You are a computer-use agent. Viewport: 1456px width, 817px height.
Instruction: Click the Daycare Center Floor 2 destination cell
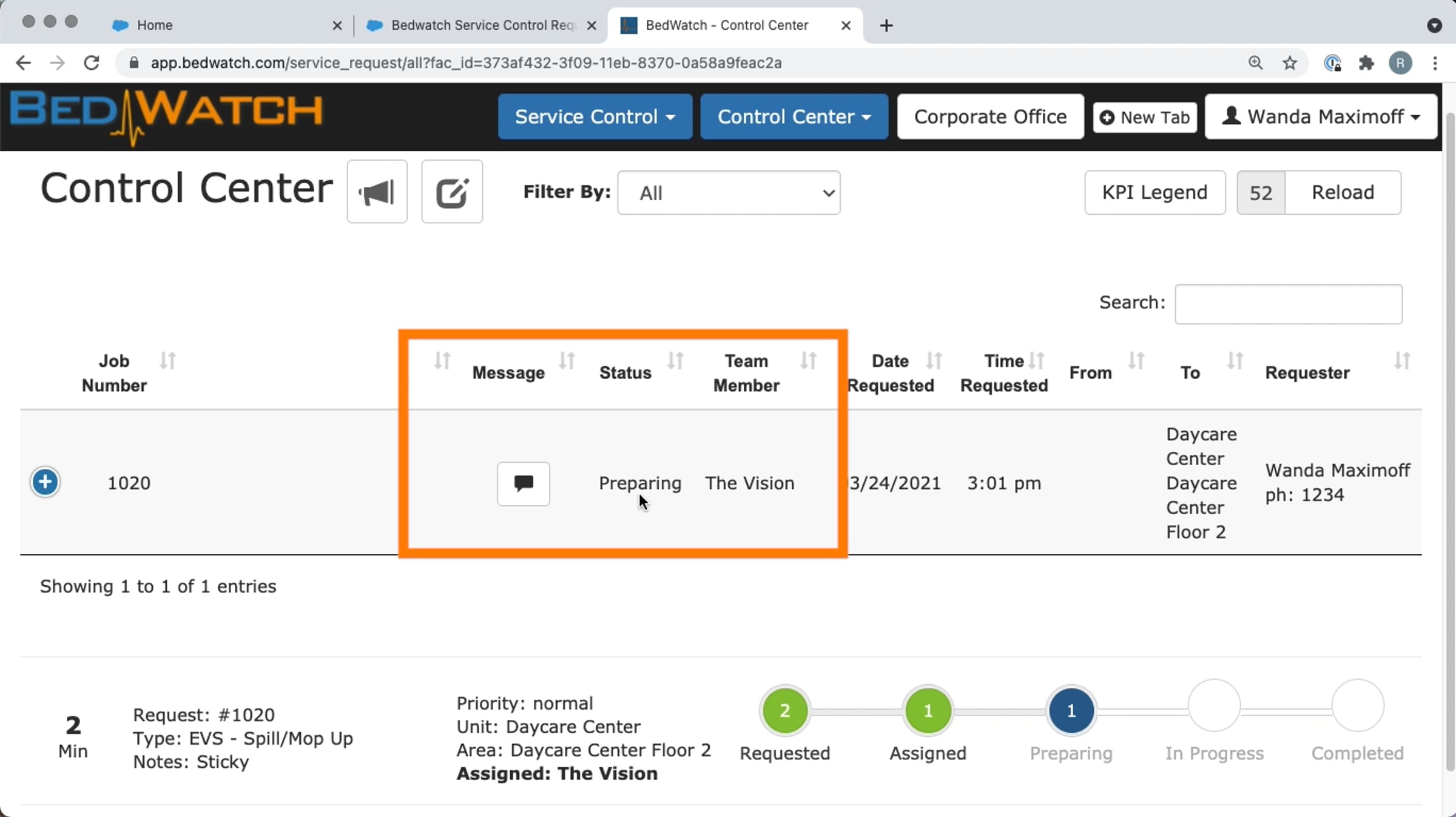pyautogui.click(x=1201, y=483)
